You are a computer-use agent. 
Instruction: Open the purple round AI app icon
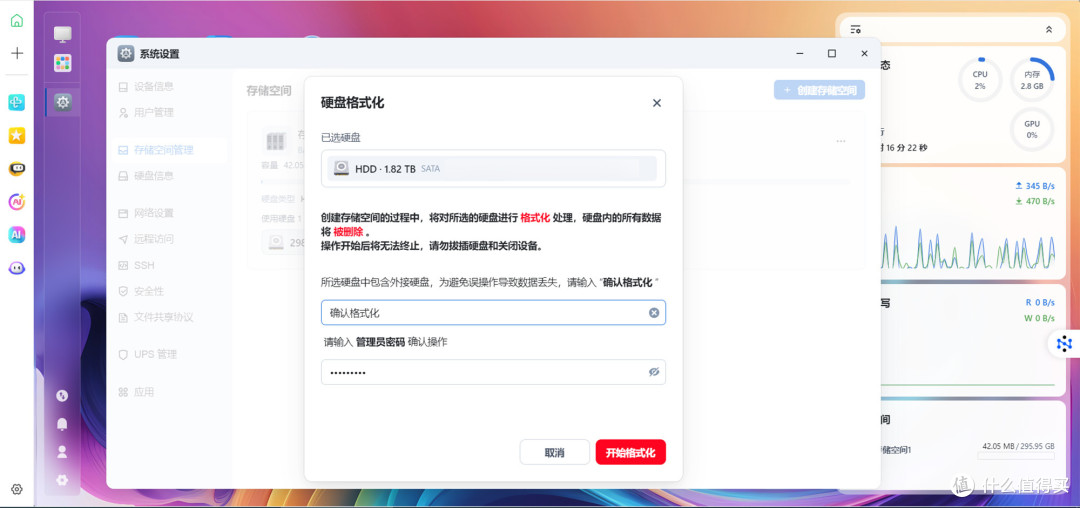coord(17,202)
